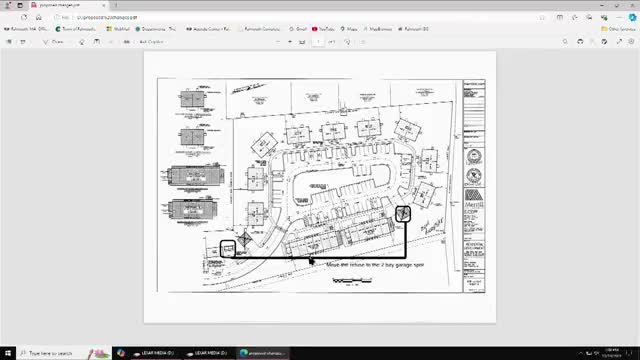This screenshot has width=640, height=360.
Task: Open the PDF table of contents panel
Action: [x=9, y=42]
